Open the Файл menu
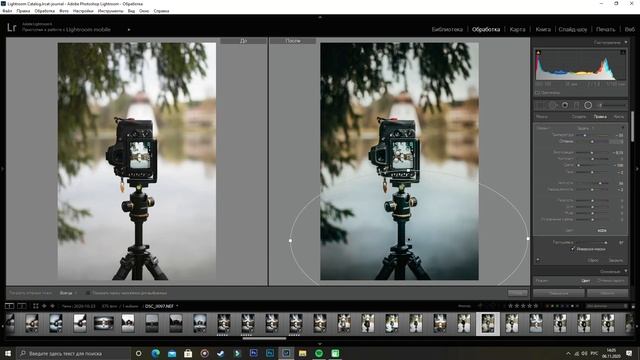The width and height of the screenshot is (640, 360). pos(7,11)
